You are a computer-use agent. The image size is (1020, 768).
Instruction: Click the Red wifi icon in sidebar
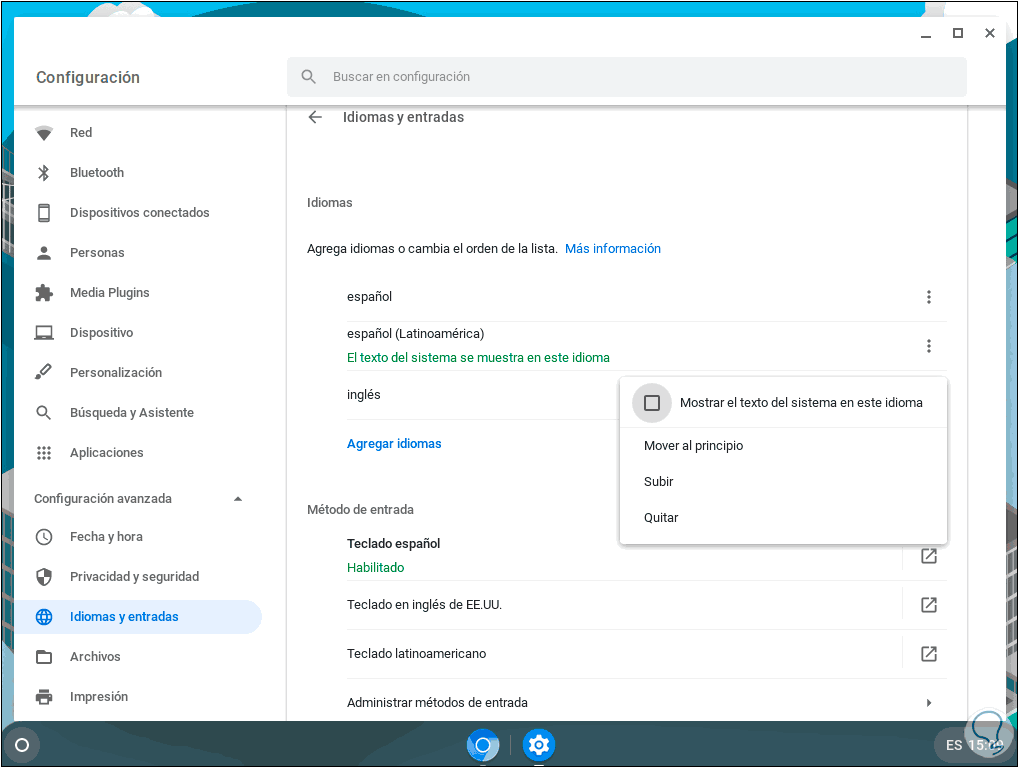pos(44,133)
